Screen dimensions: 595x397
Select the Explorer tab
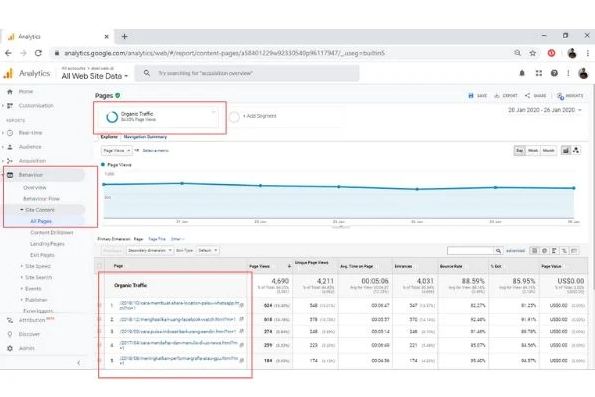tap(109, 137)
